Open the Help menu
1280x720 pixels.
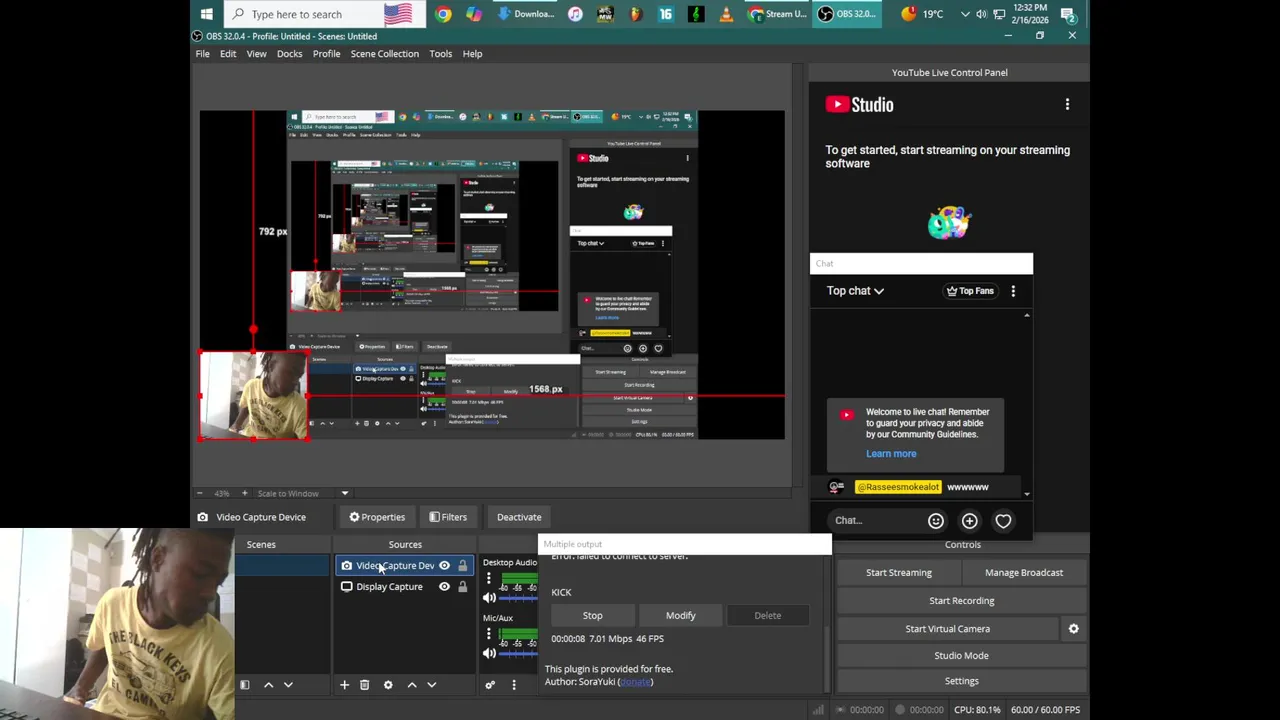(x=472, y=54)
